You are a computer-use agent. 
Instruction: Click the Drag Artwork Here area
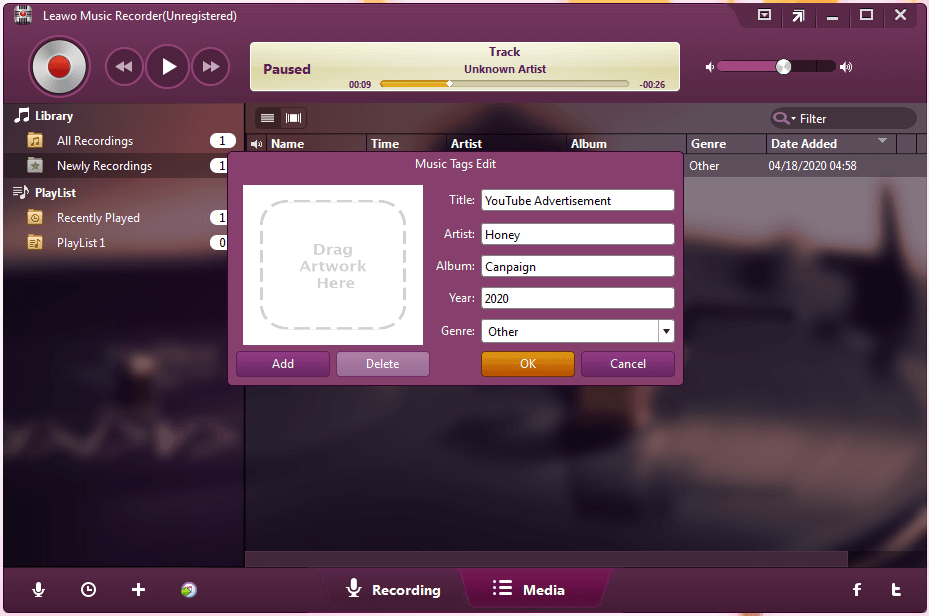333,265
